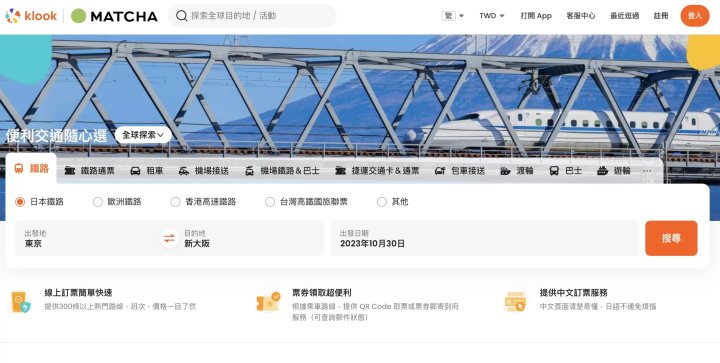Focus the 探索全球目的地 / 活動 search box
The image size is (720, 363).
coord(252,16)
